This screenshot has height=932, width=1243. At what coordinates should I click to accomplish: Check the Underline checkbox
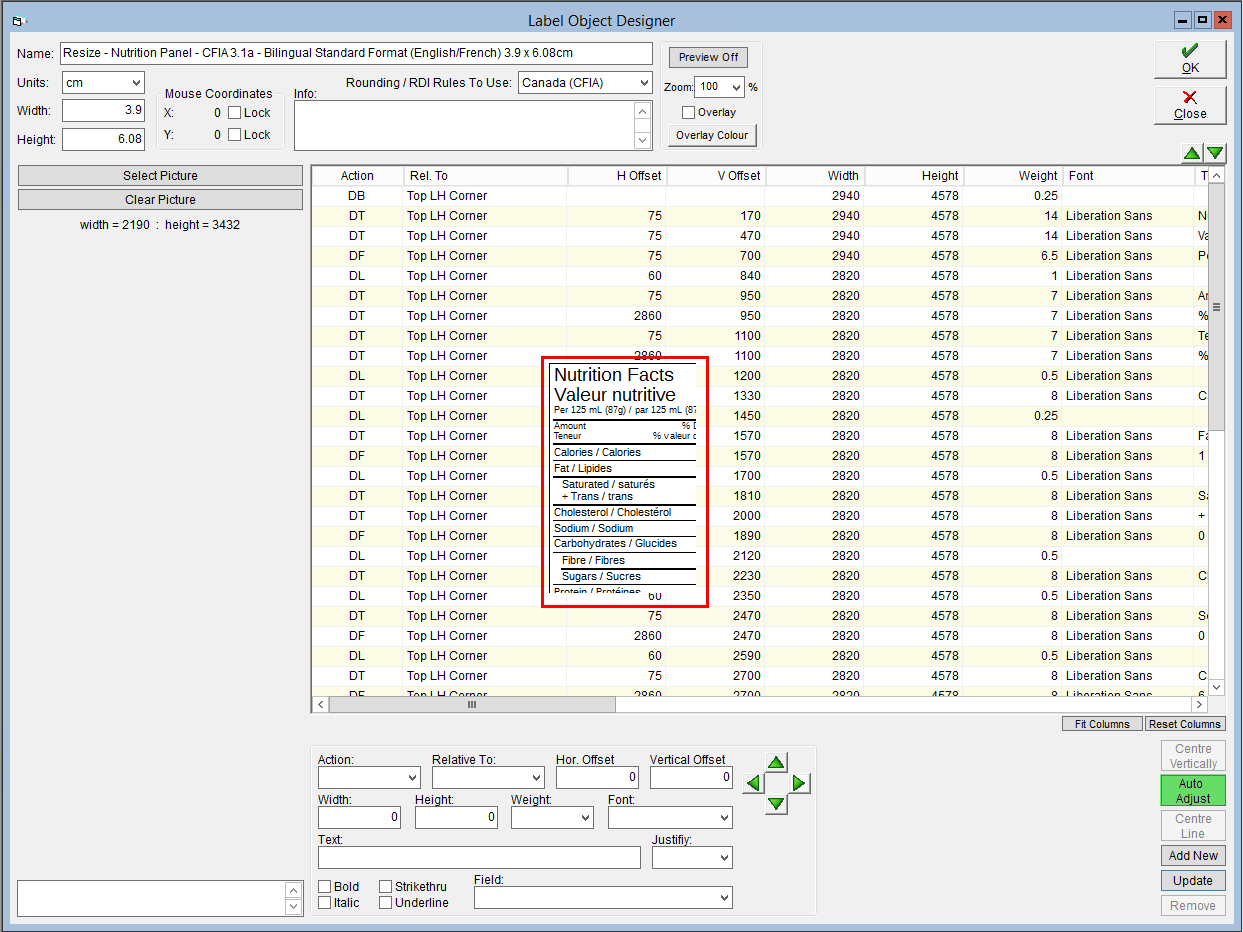(x=385, y=903)
